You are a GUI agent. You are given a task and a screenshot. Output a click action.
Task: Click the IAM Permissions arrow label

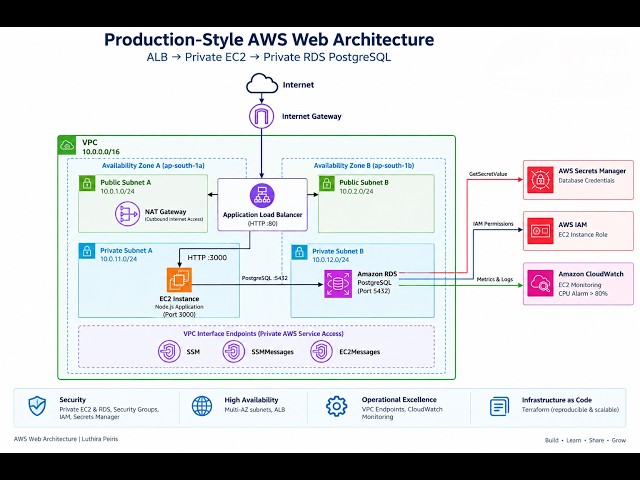[493, 224]
